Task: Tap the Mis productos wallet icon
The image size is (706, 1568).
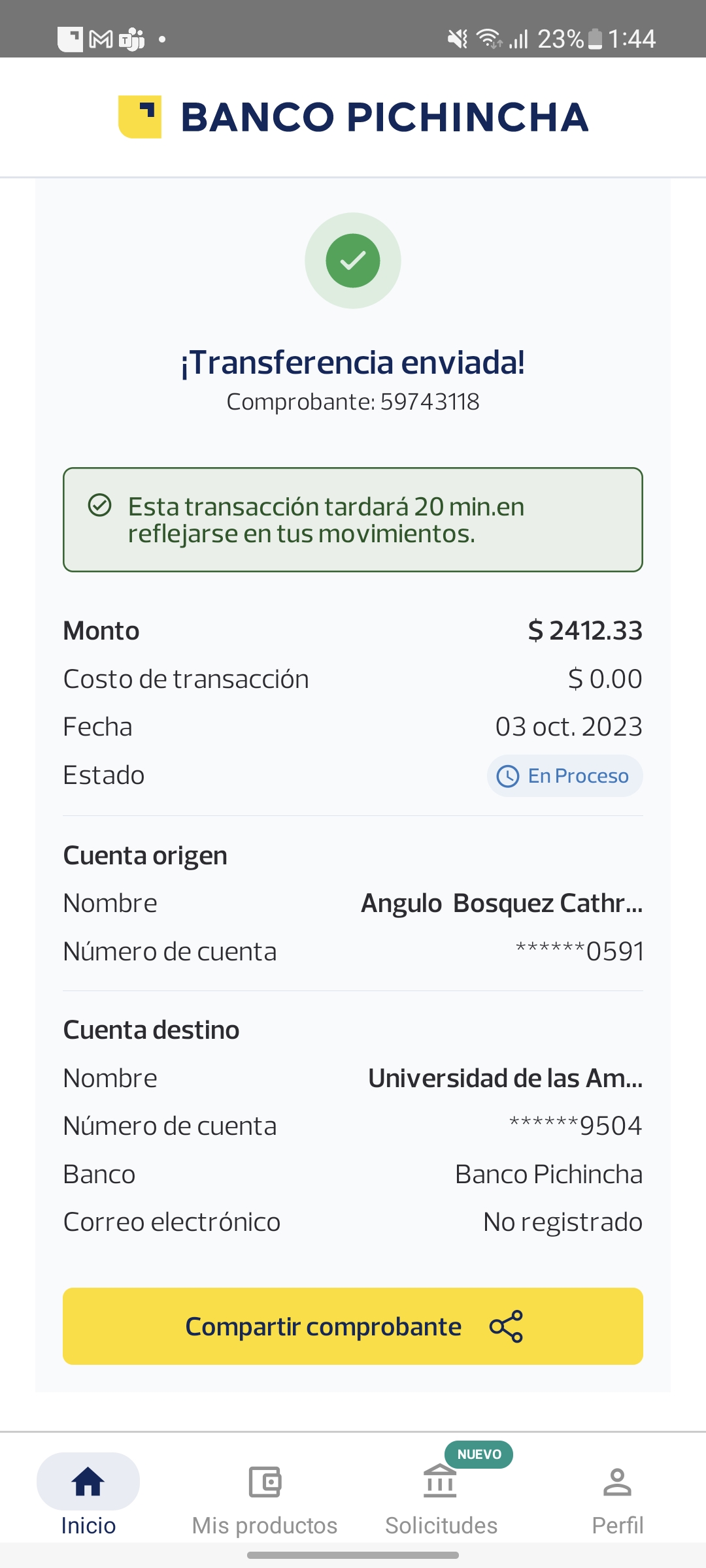Action: click(265, 1482)
